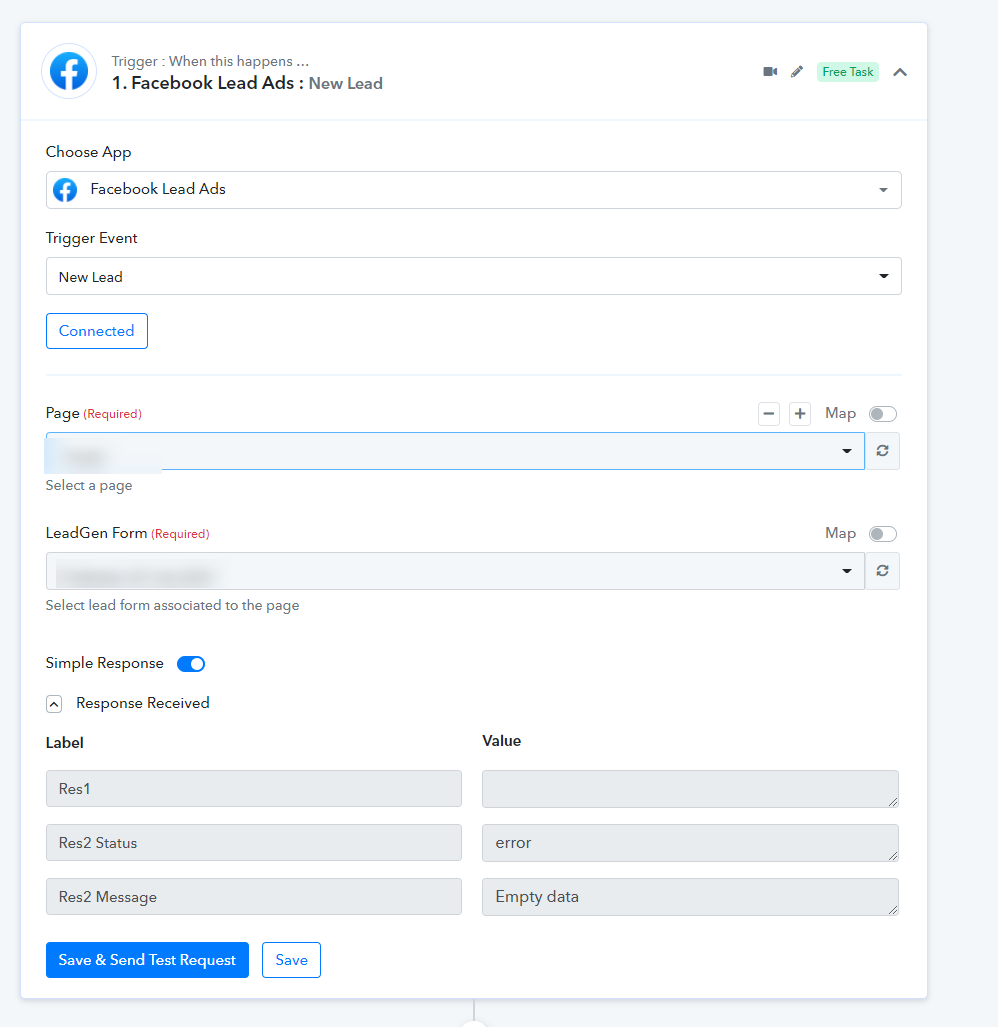Disable the Simple Response toggle
Image resolution: width=998 pixels, height=1027 pixels.
pyautogui.click(x=191, y=663)
